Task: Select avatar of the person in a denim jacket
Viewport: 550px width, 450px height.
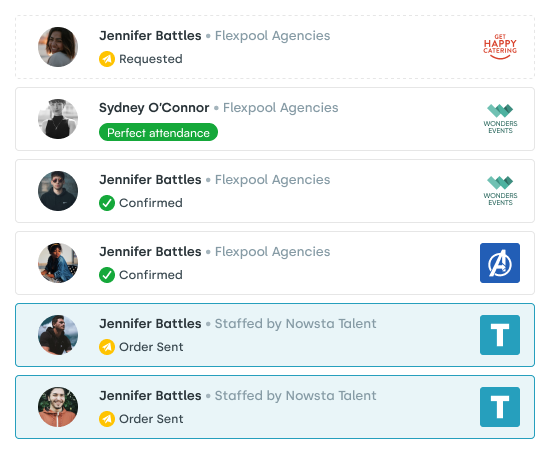Action: (58, 263)
